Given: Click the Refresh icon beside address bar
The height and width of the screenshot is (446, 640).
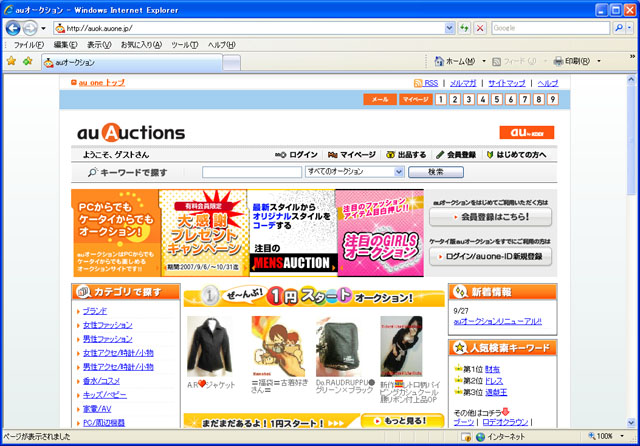Looking at the screenshot, I should 464,28.
